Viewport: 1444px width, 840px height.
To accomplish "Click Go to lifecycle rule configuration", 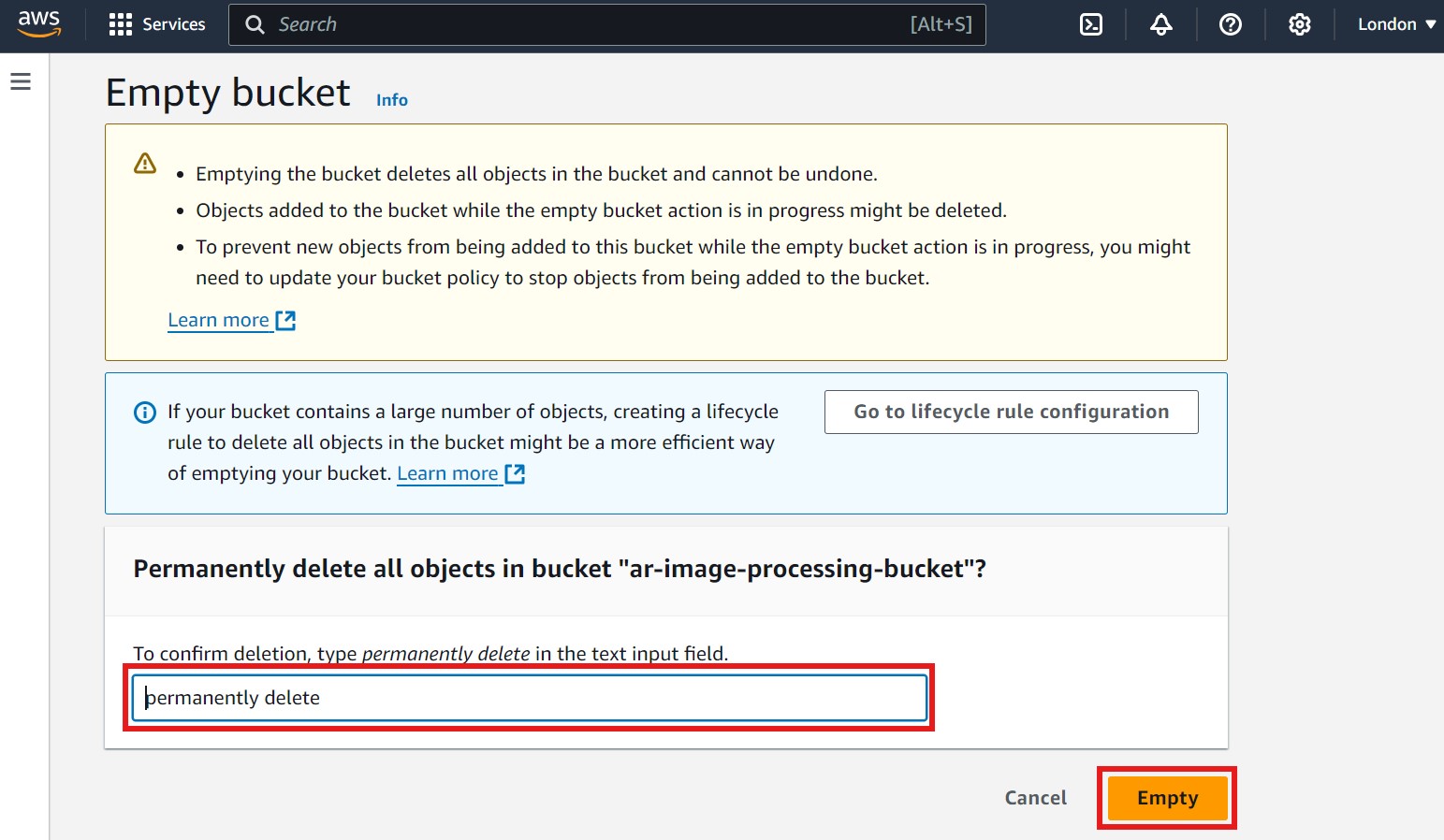I will pyautogui.click(x=1011, y=413).
